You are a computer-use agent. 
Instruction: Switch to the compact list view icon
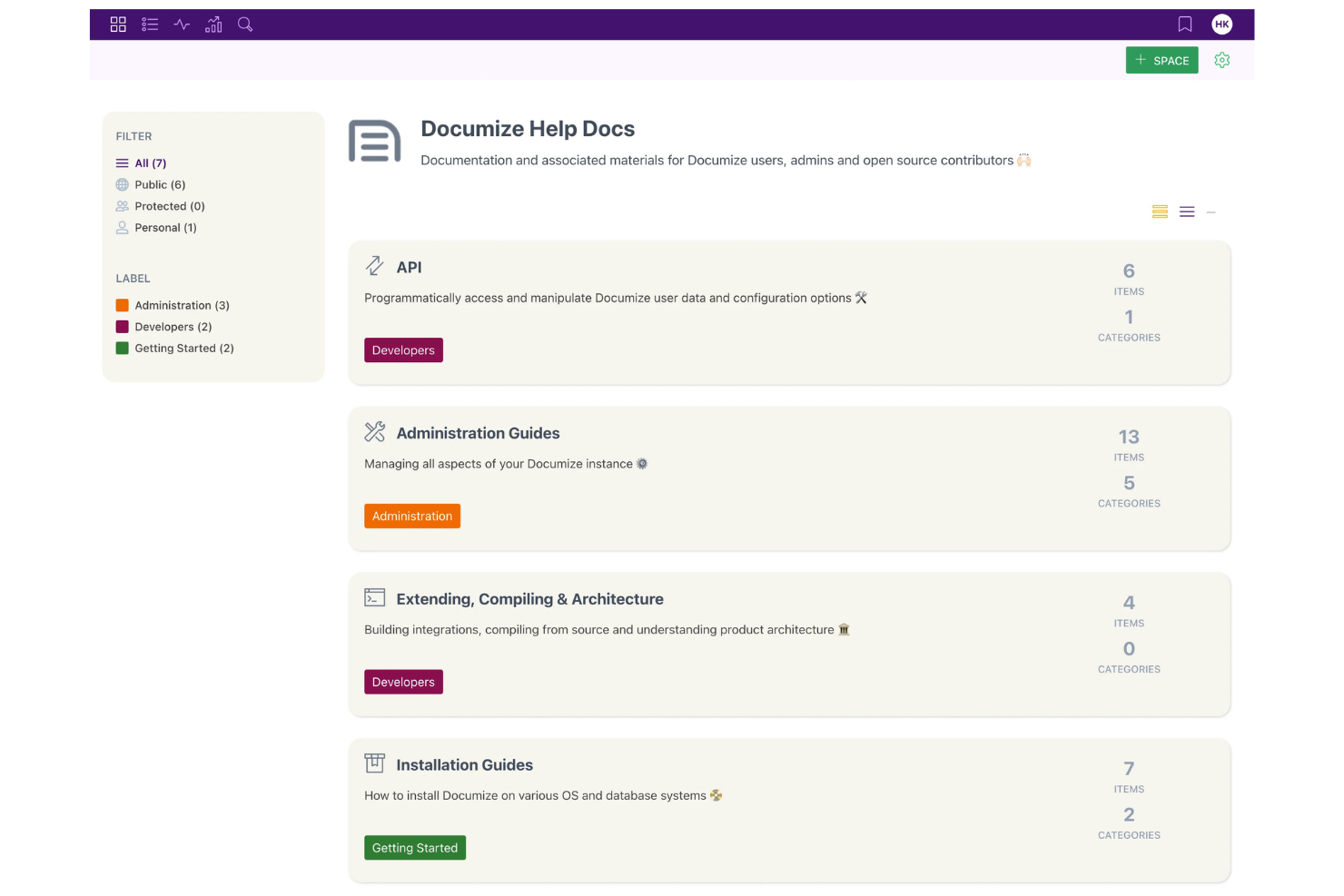point(1187,212)
